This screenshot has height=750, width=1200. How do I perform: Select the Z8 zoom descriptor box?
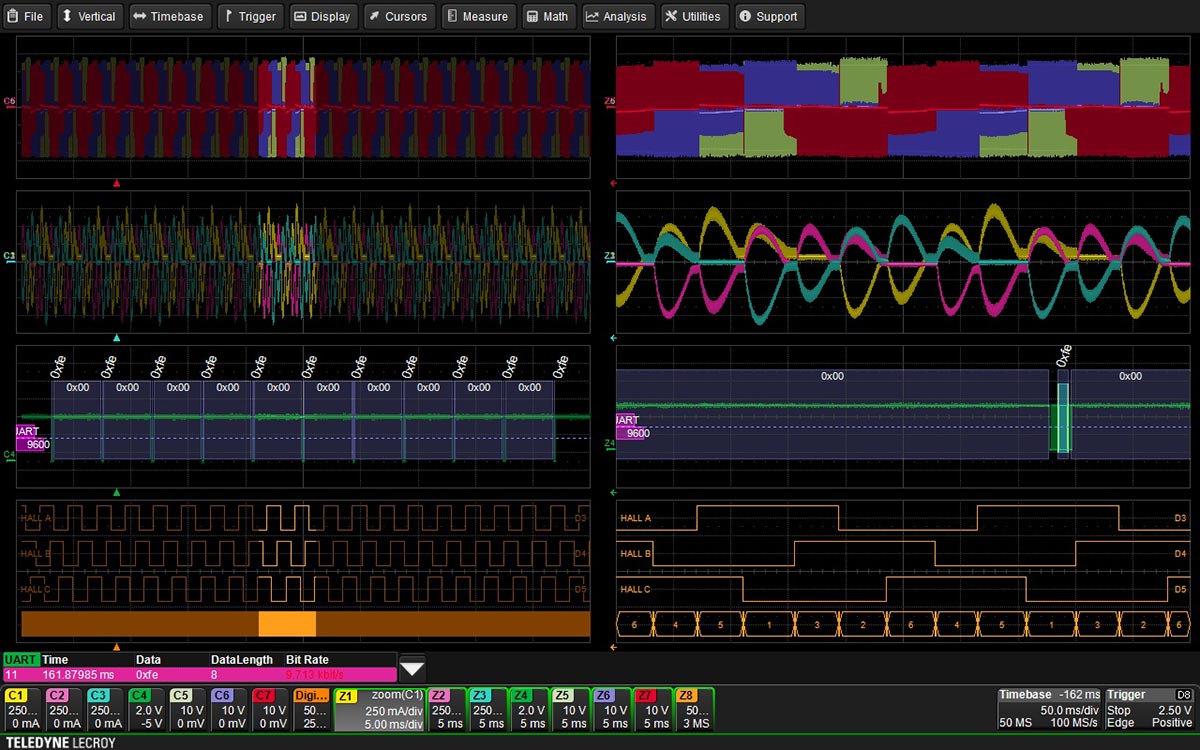[694, 709]
